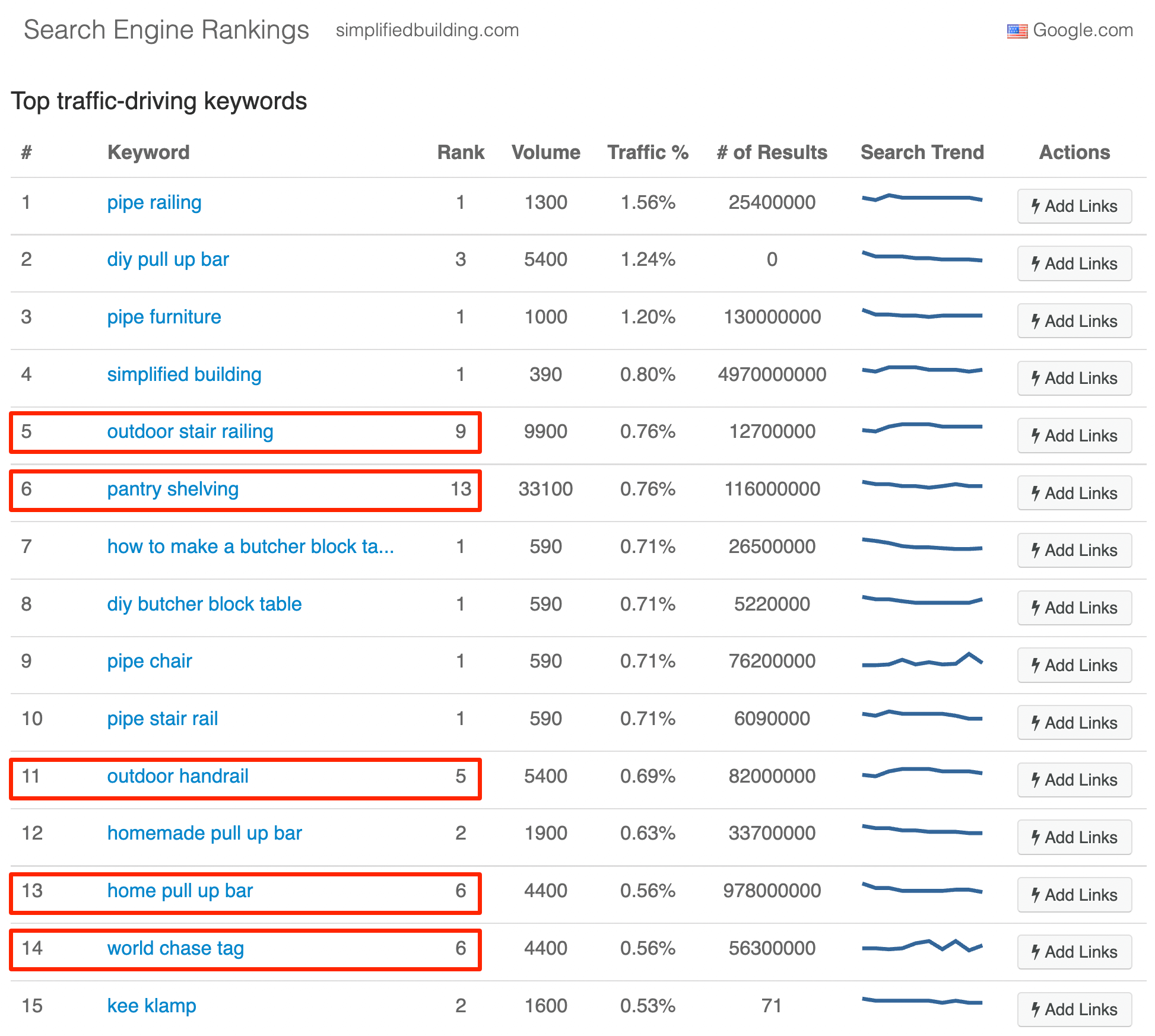Sort the table by the Volume column header
The height and width of the screenshot is (1036, 1155).
click(545, 152)
